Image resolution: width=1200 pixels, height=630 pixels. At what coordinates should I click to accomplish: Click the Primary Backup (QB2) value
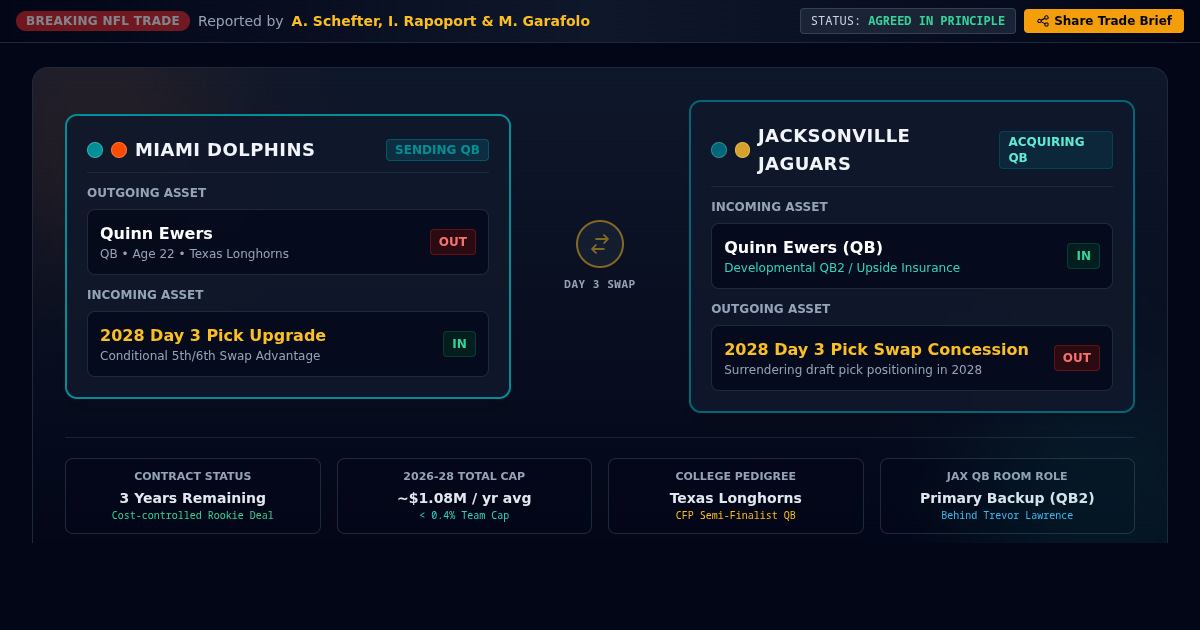[x=1007, y=498]
